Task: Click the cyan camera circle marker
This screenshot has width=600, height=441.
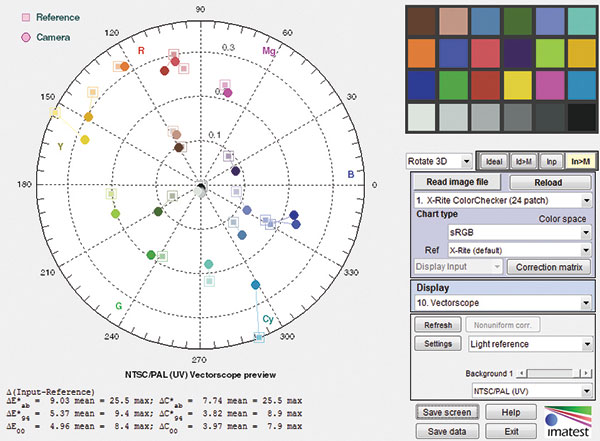Action: click(x=256, y=285)
